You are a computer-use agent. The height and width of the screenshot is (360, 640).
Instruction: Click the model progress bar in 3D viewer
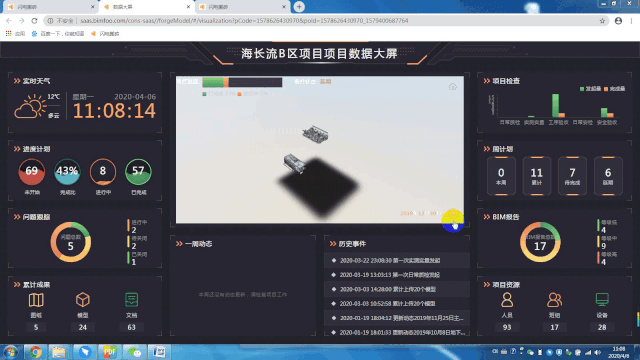coord(242,82)
